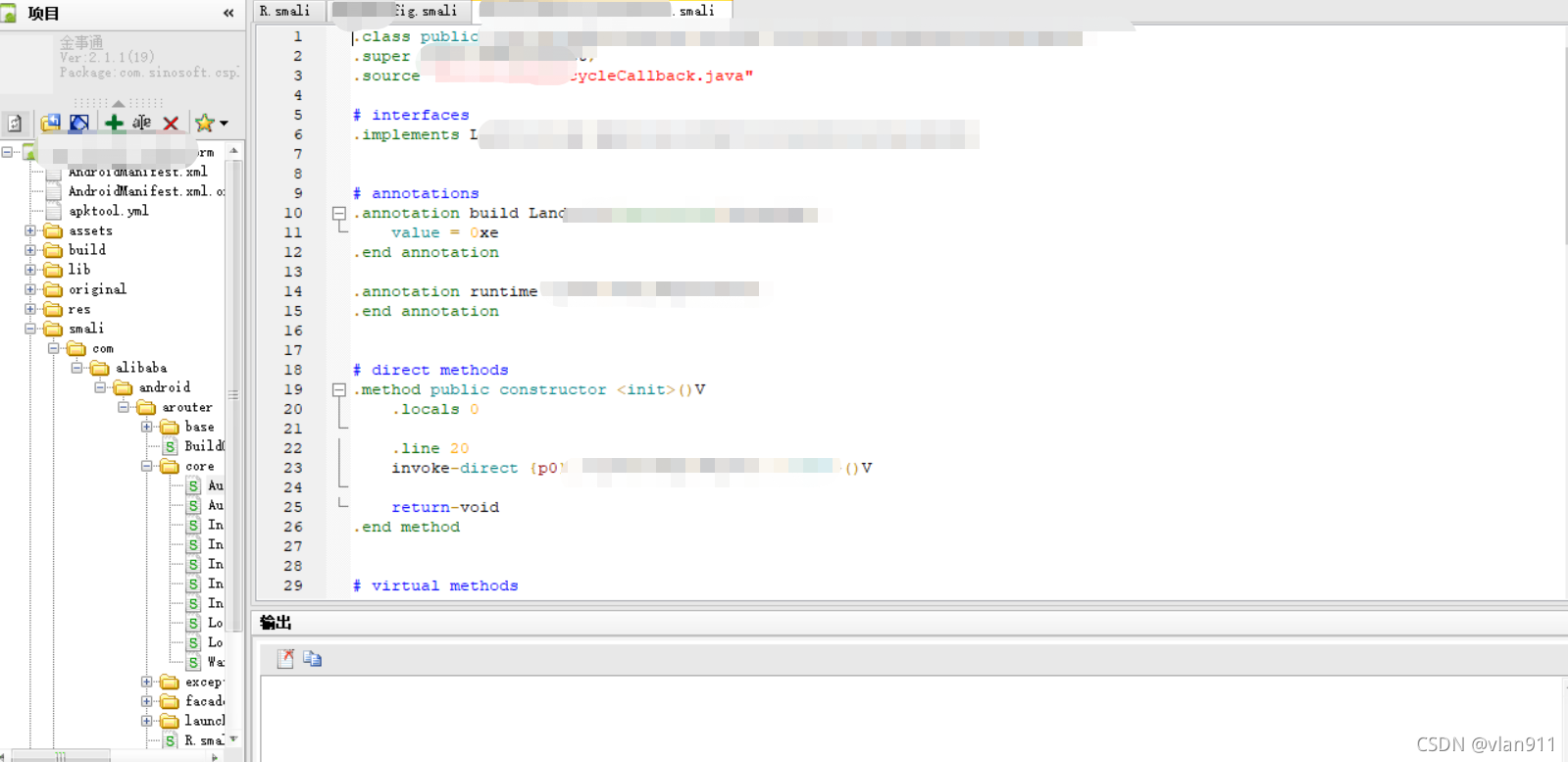Open the R.sma file at tree bottom

[204, 740]
